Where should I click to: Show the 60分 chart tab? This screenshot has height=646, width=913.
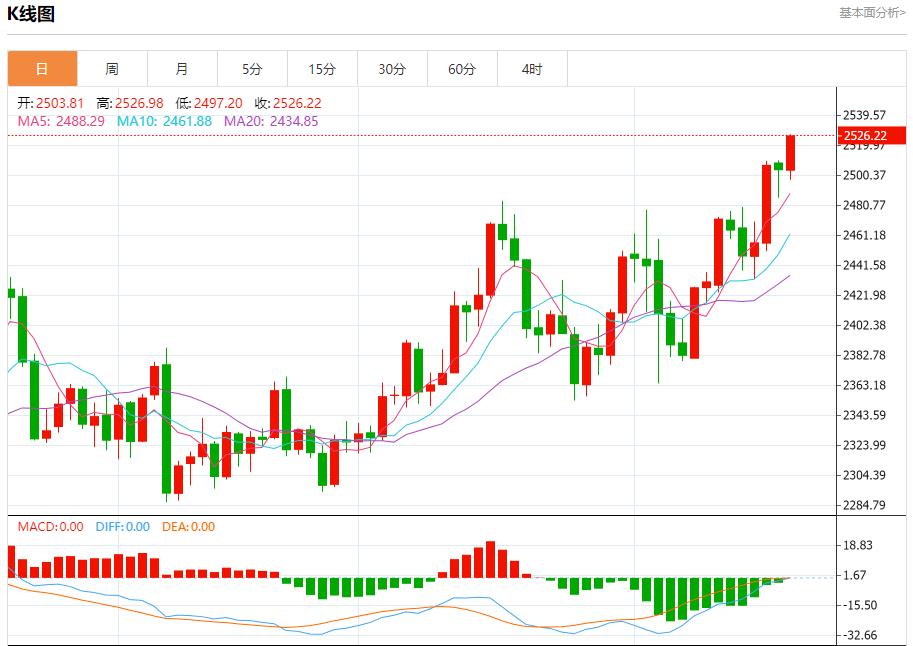click(462, 69)
